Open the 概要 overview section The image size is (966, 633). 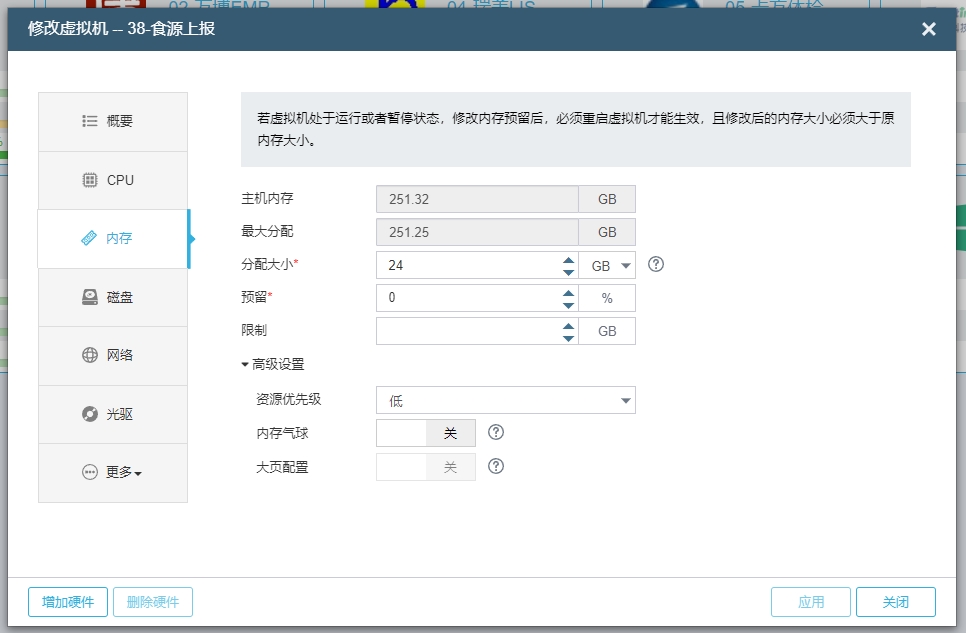pos(112,122)
